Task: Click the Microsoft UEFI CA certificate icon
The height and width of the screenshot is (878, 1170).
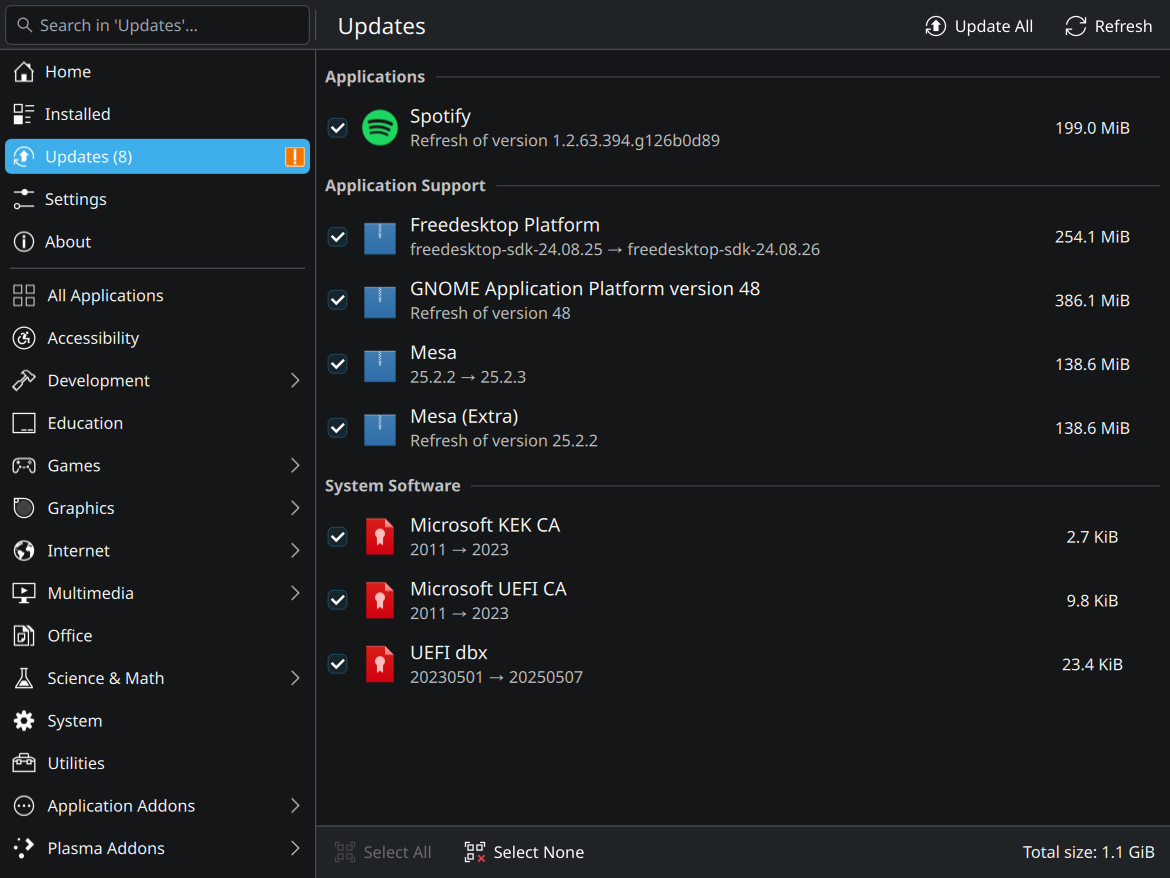Action: click(380, 601)
